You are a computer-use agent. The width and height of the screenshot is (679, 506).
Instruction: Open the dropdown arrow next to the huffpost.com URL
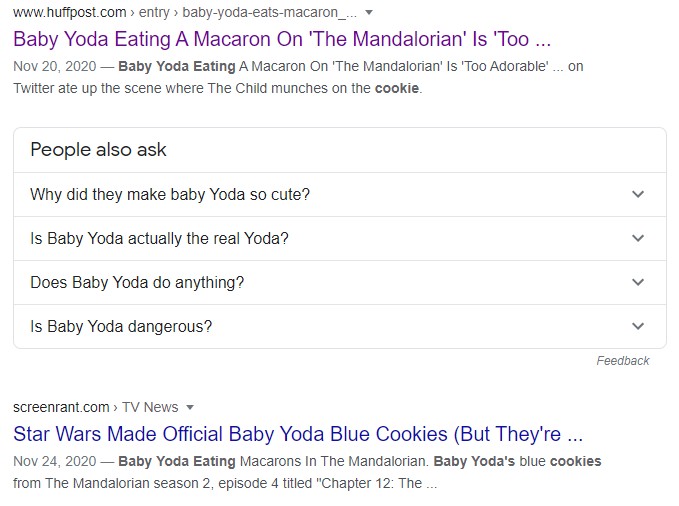(x=370, y=13)
